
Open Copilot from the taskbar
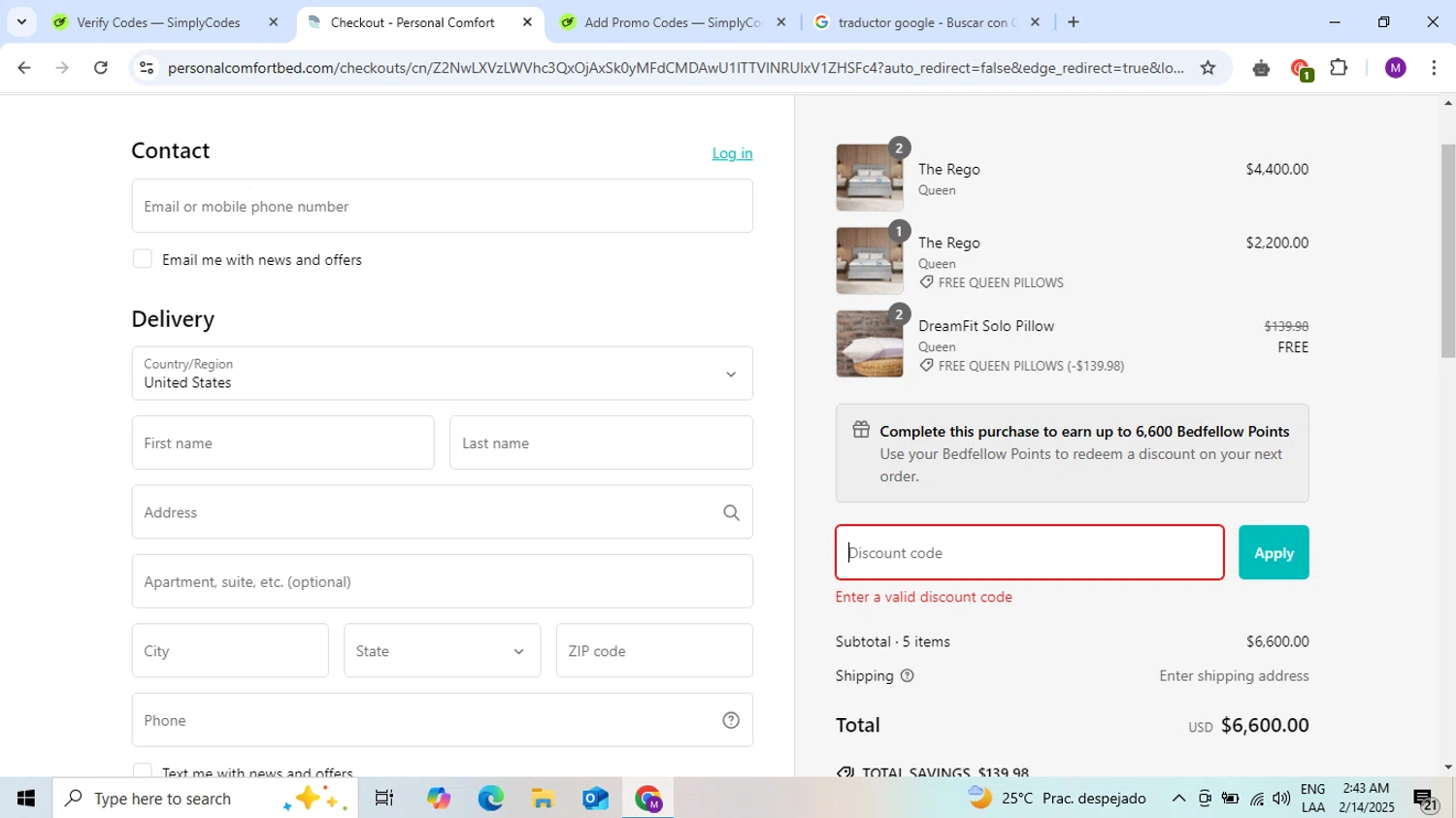point(438,798)
